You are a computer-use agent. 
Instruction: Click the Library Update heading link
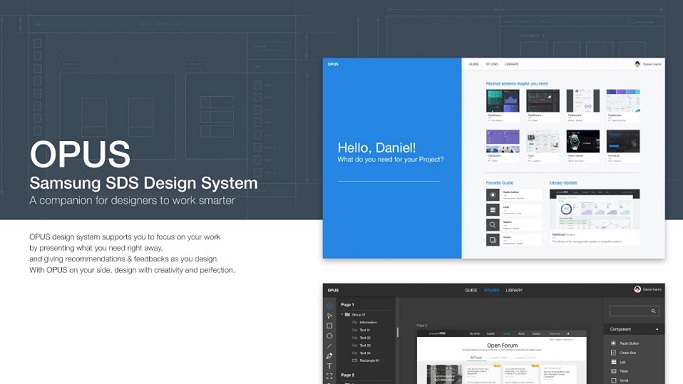pos(563,183)
